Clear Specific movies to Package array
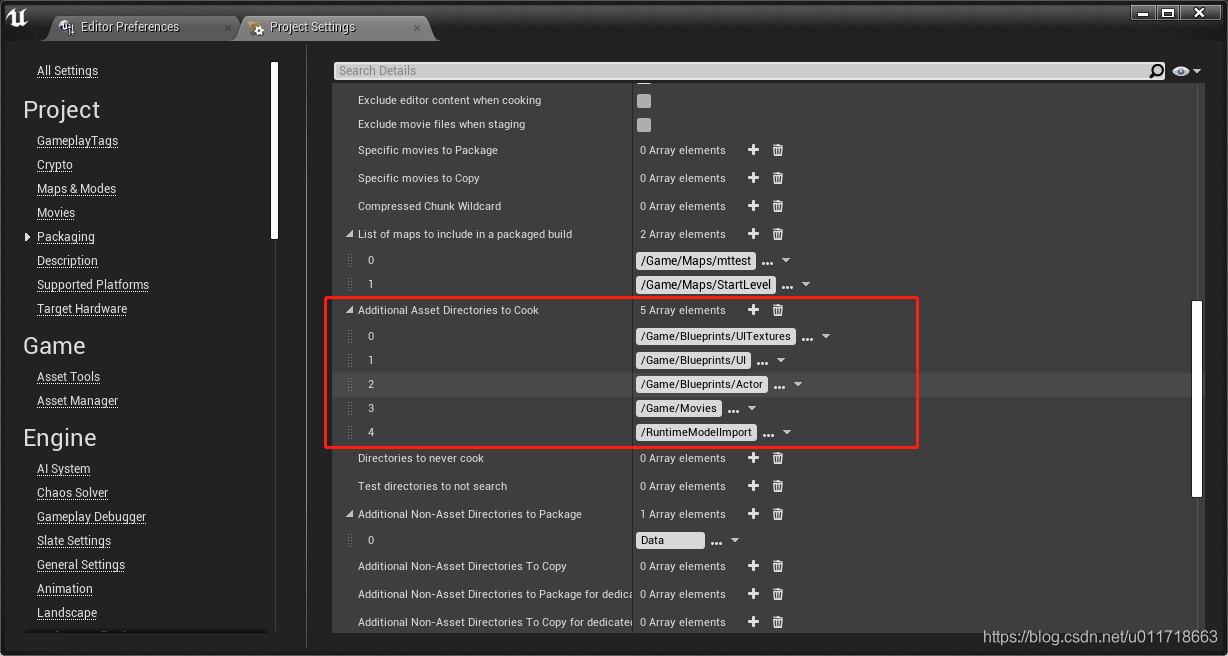 point(778,150)
